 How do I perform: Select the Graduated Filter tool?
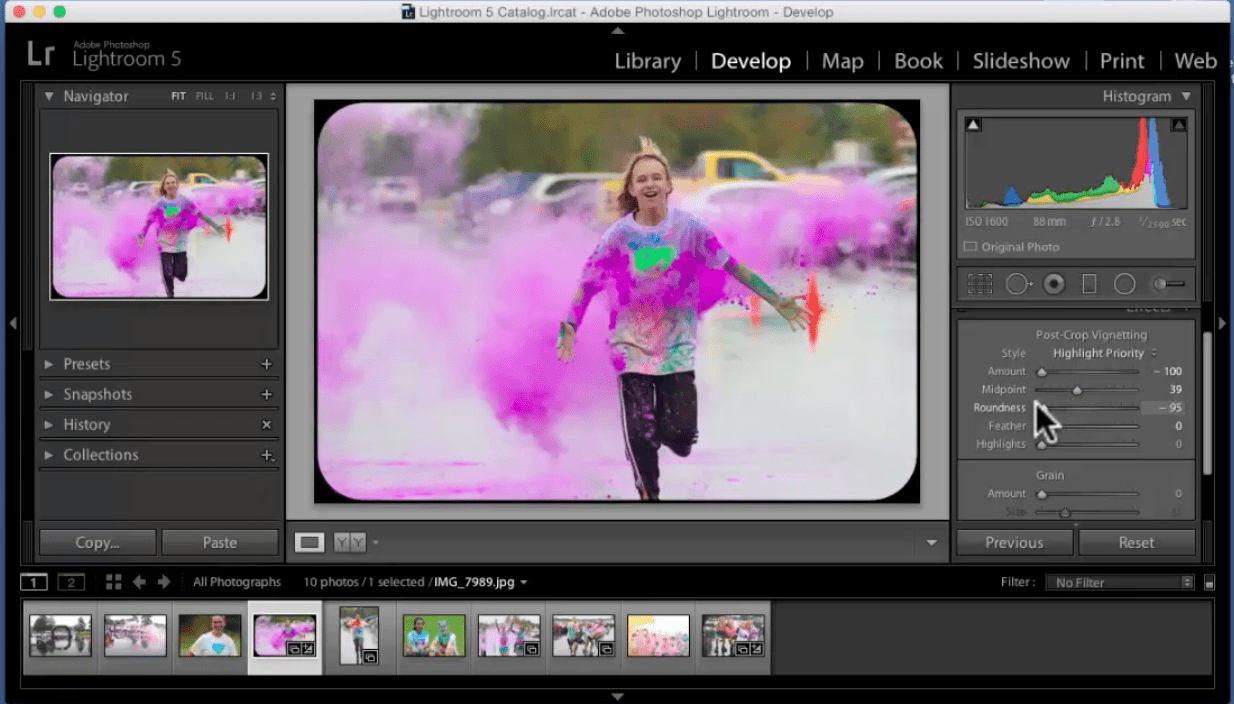pos(1089,285)
